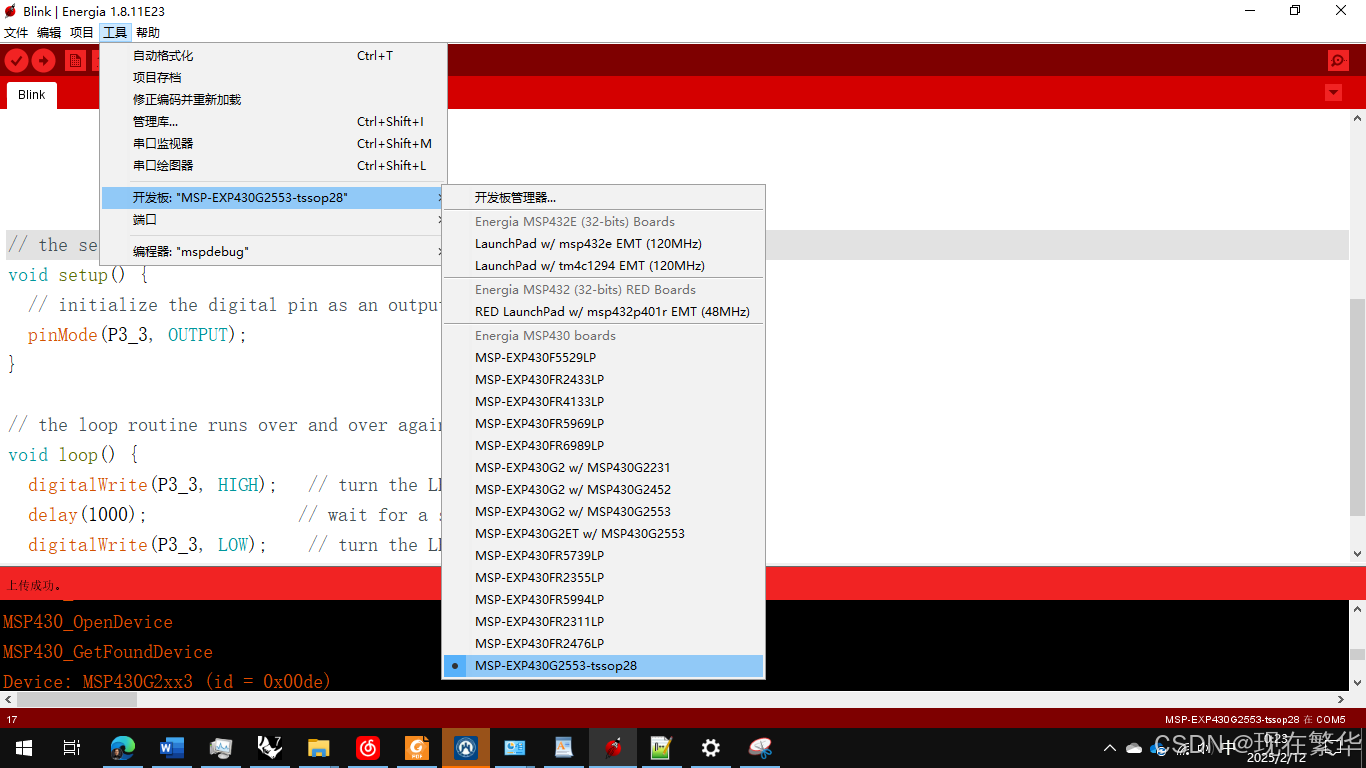The height and width of the screenshot is (768, 1366).
Task: Select LaunchPad w/ msp432e EMT (120MHz)
Action: [603, 244]
